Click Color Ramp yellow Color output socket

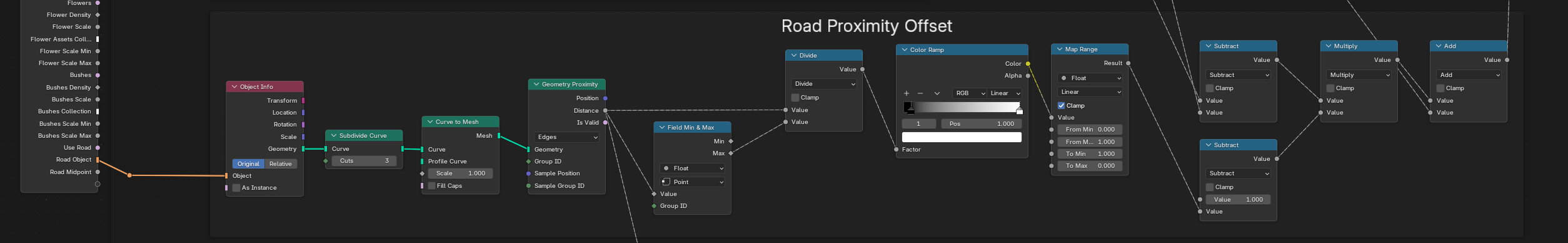click(1028, 64)
